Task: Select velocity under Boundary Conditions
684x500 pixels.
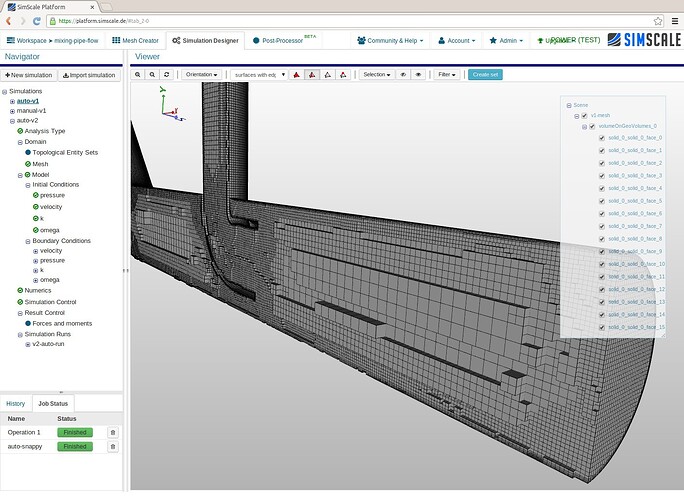Action: 51,250
